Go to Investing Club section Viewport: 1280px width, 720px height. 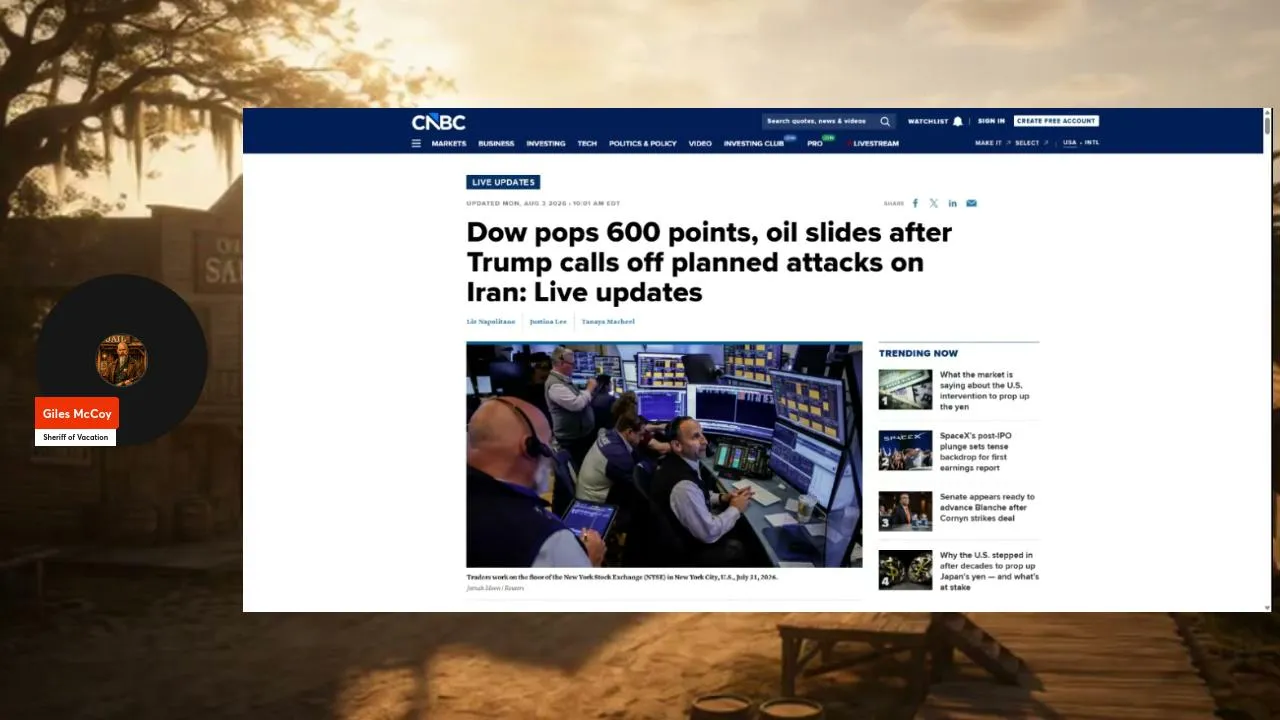[x=754, y=143]
